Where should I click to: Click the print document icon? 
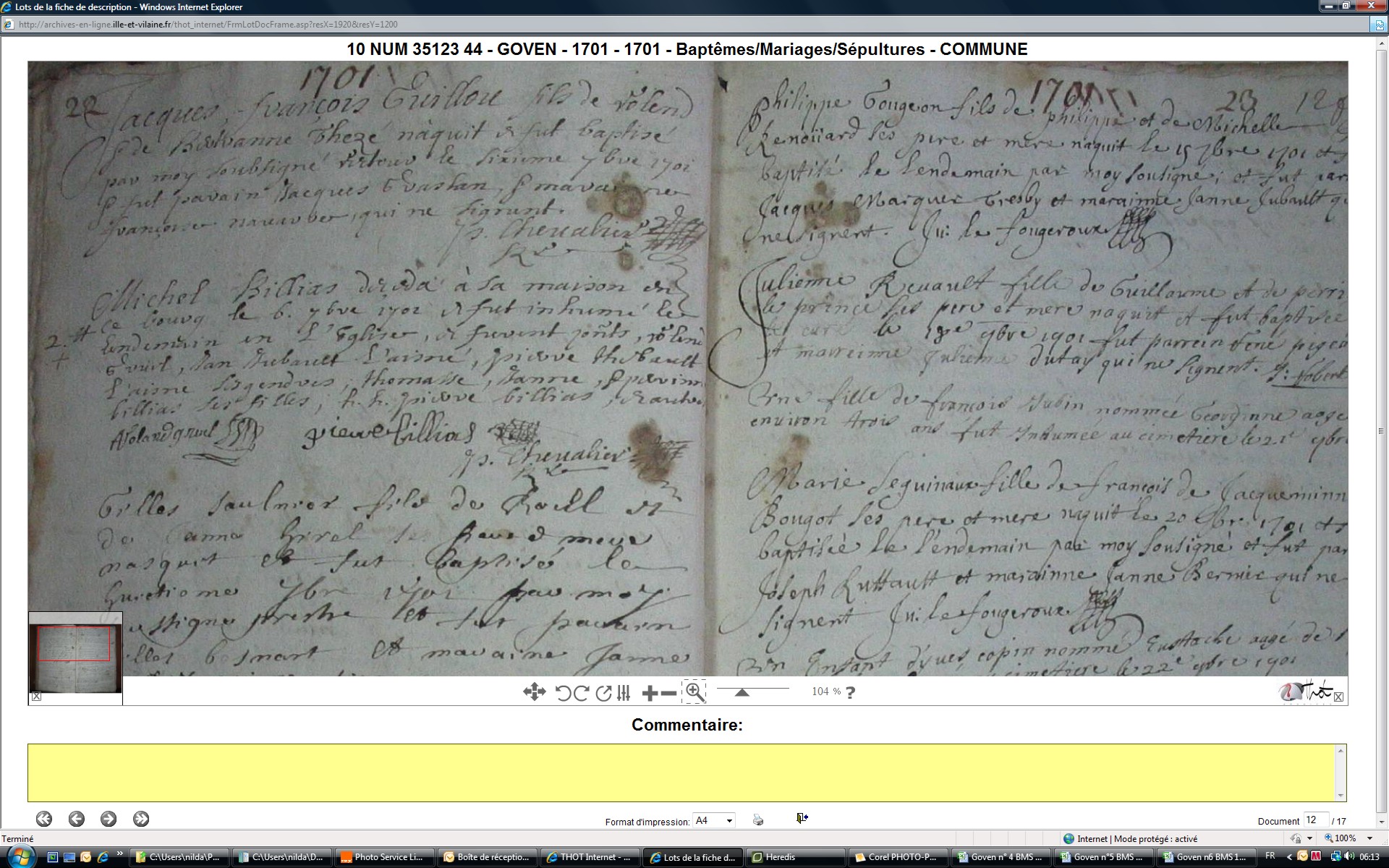(757, 820)
